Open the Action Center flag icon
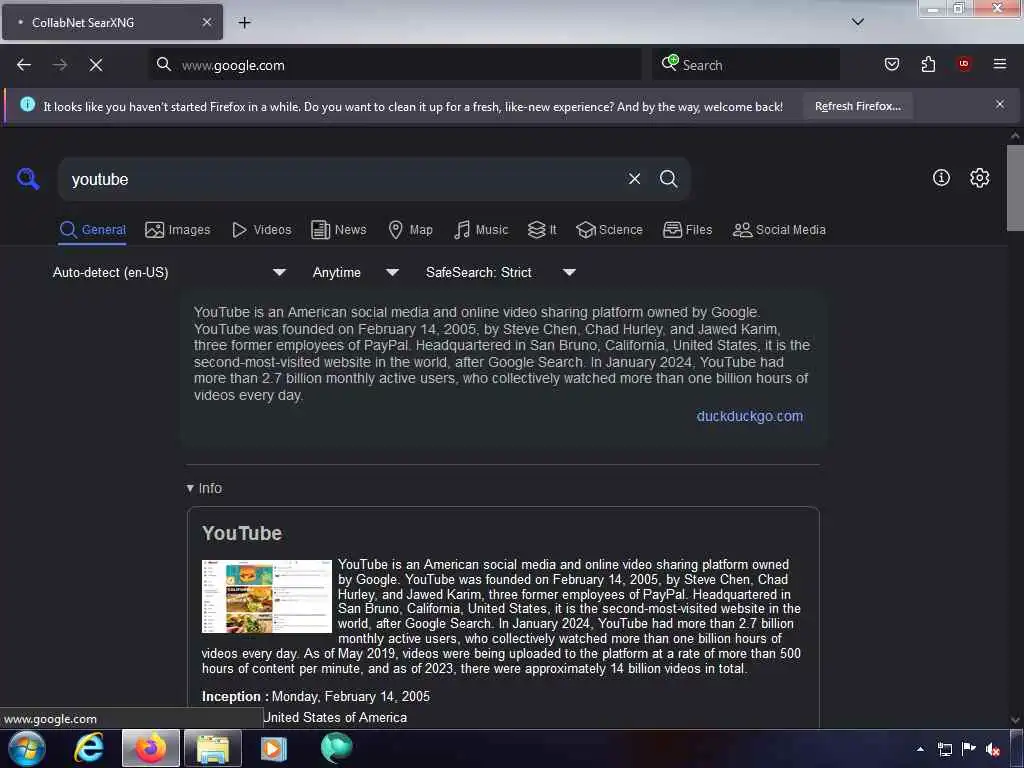1024x768 pixels. (968, 749)
